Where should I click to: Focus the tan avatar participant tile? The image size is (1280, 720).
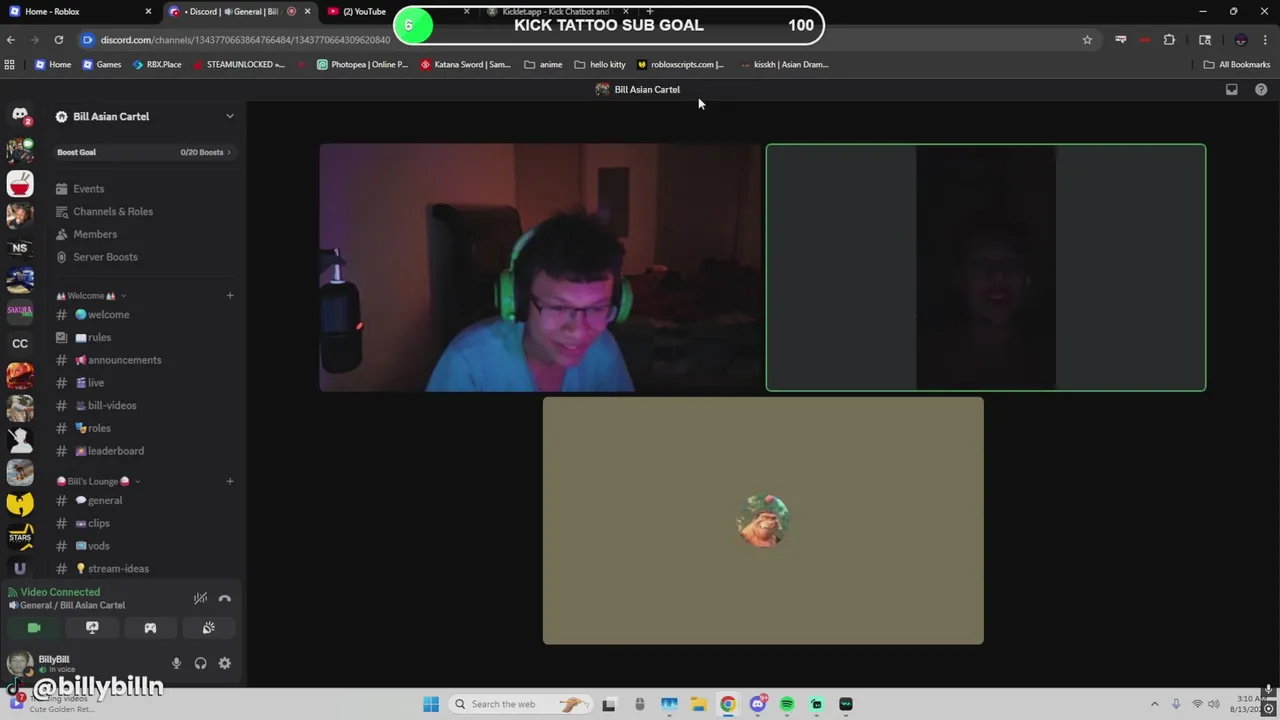pyautogui.click(x=763, y=520)
